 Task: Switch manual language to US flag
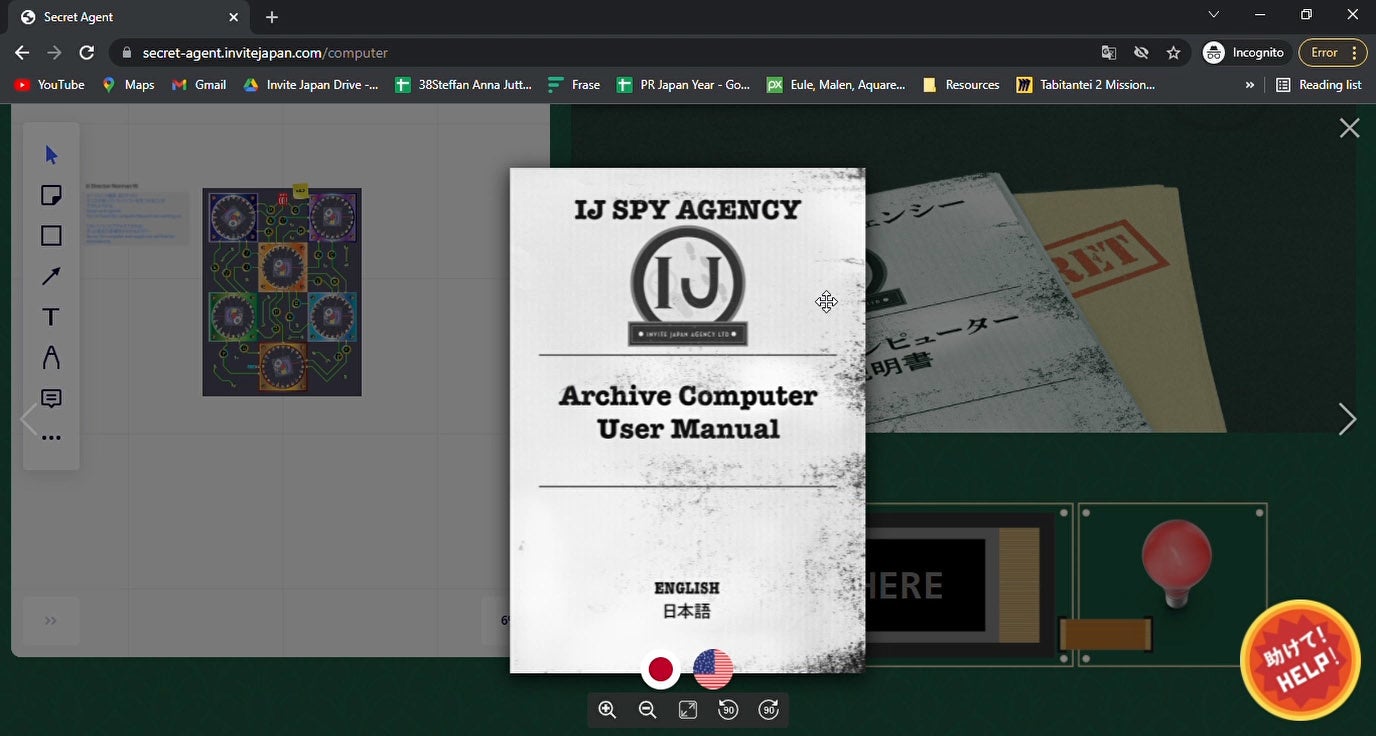(713, 669)
